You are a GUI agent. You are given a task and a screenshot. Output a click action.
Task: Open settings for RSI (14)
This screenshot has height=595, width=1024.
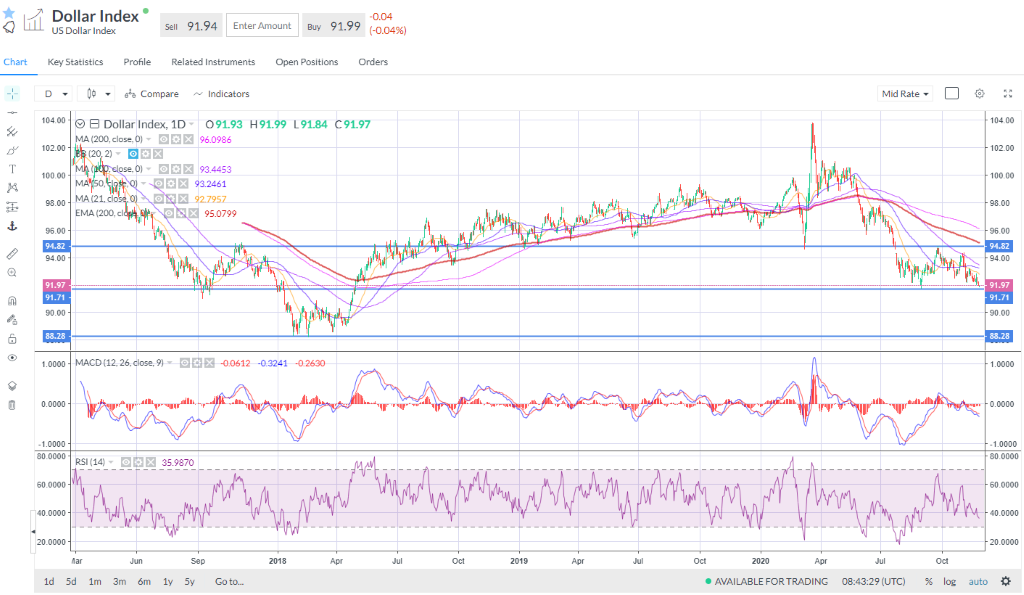point(138,462)
